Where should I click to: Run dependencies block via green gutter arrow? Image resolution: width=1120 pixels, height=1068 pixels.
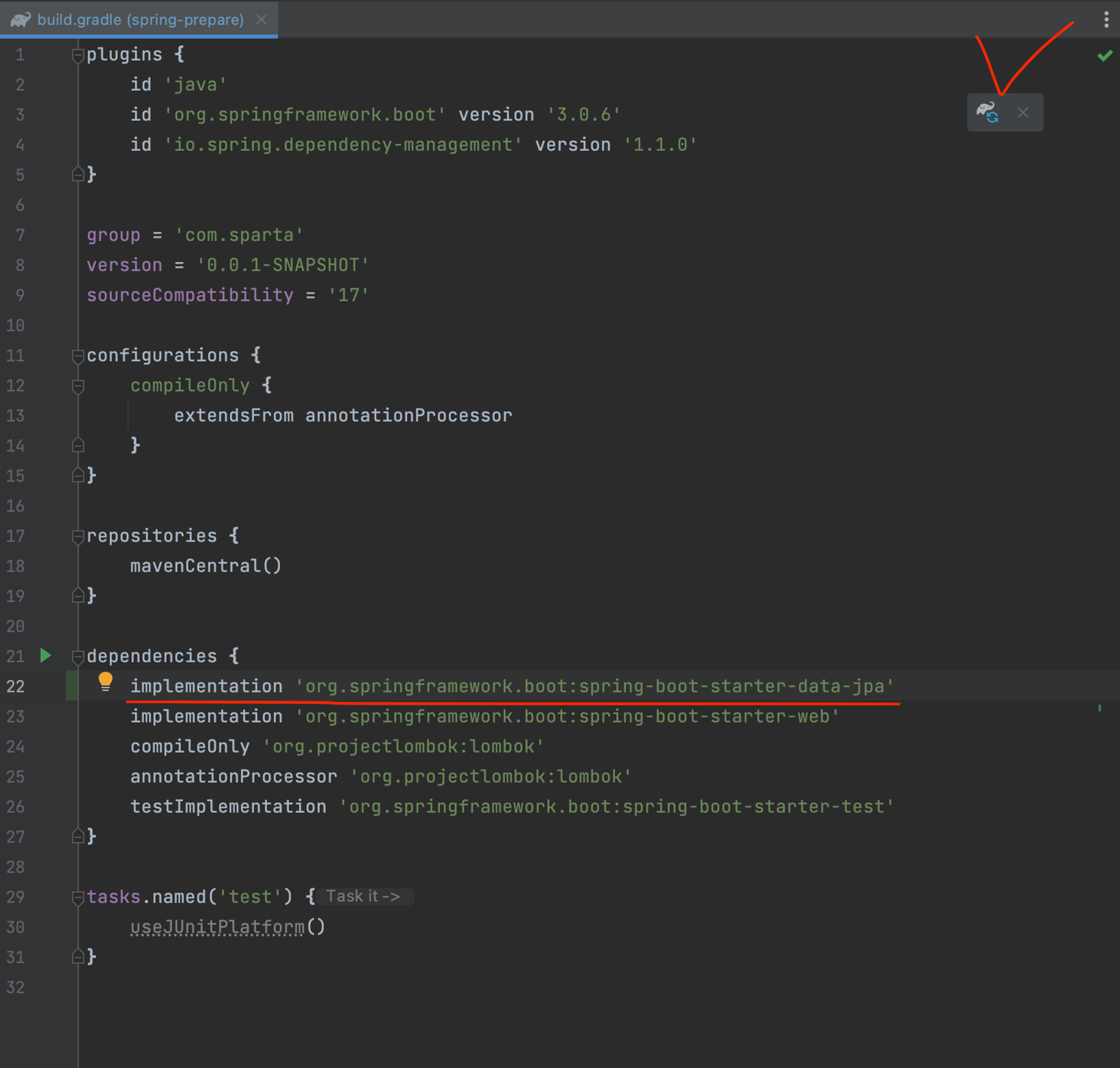(46, 655)
